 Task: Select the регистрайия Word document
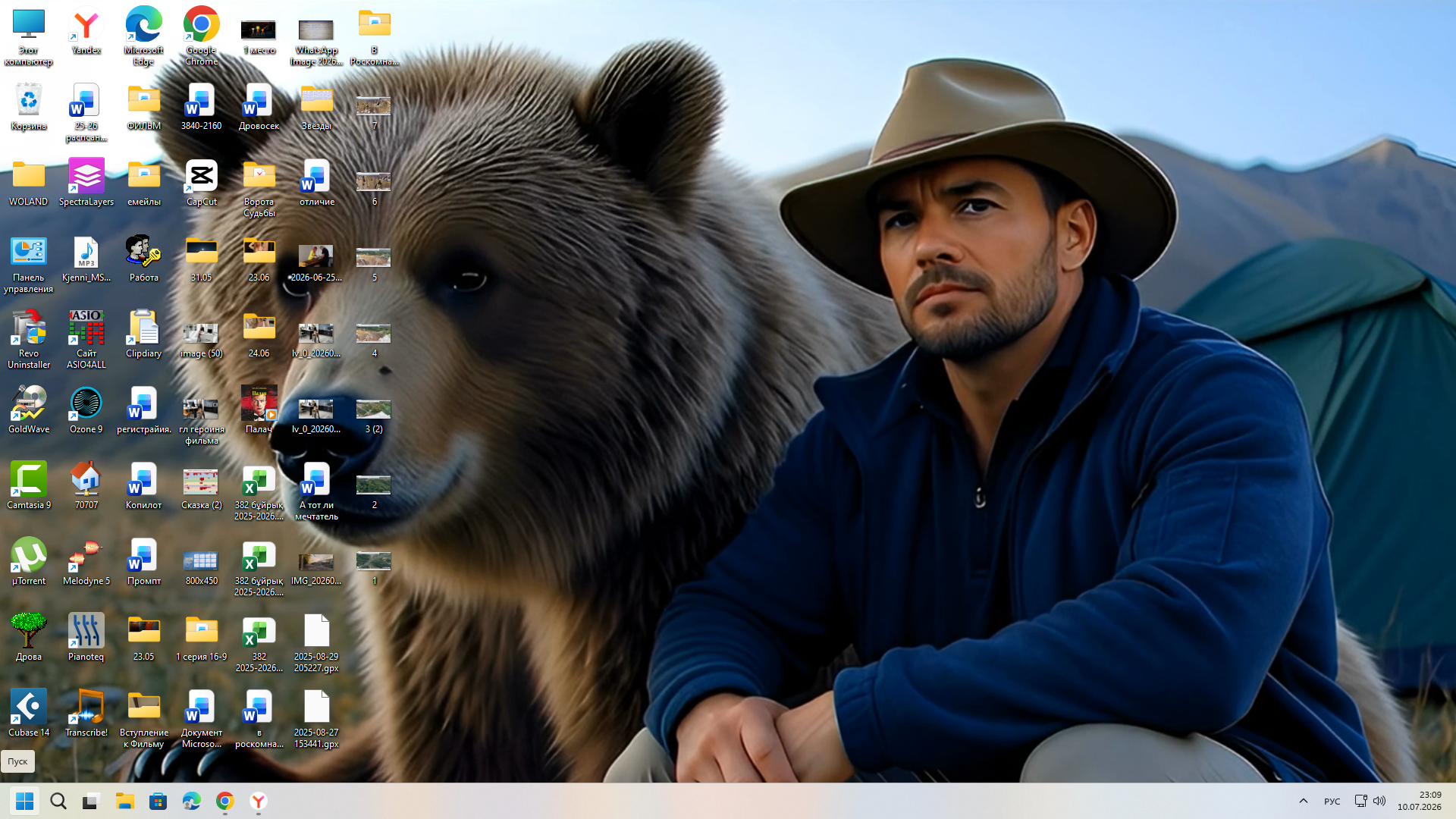(144, 409)
